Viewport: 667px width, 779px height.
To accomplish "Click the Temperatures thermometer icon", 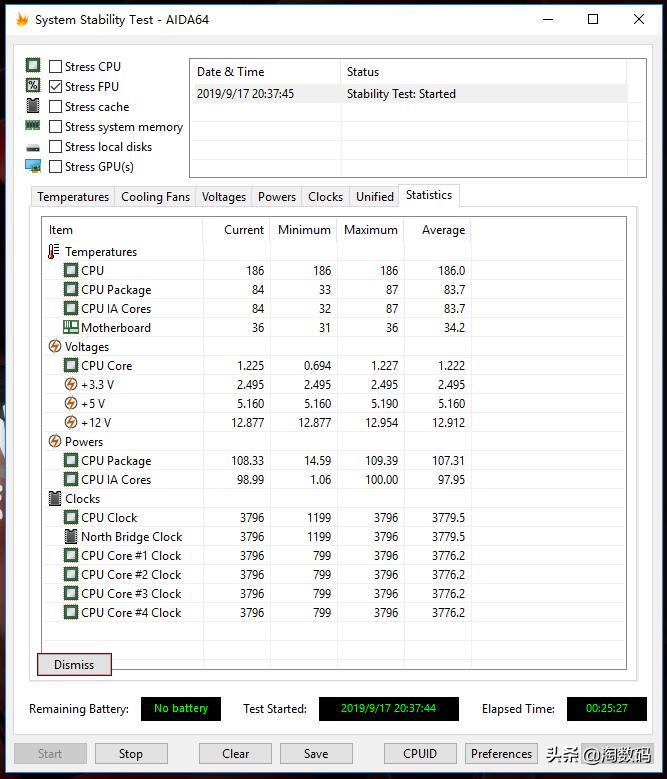I will tap(54, 252).
